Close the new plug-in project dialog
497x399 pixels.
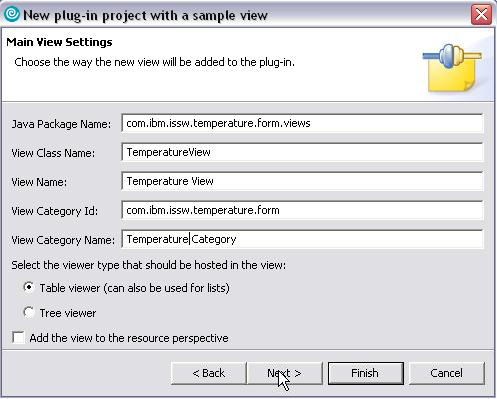481,15
